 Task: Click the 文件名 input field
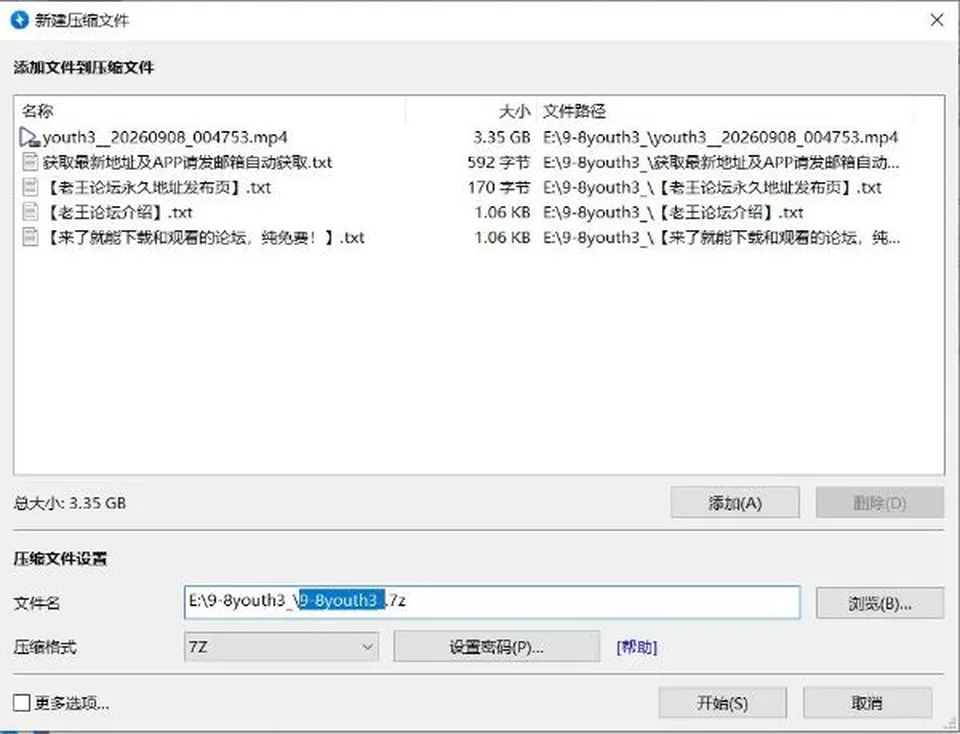pyautogui.click(x=492, y=602)
